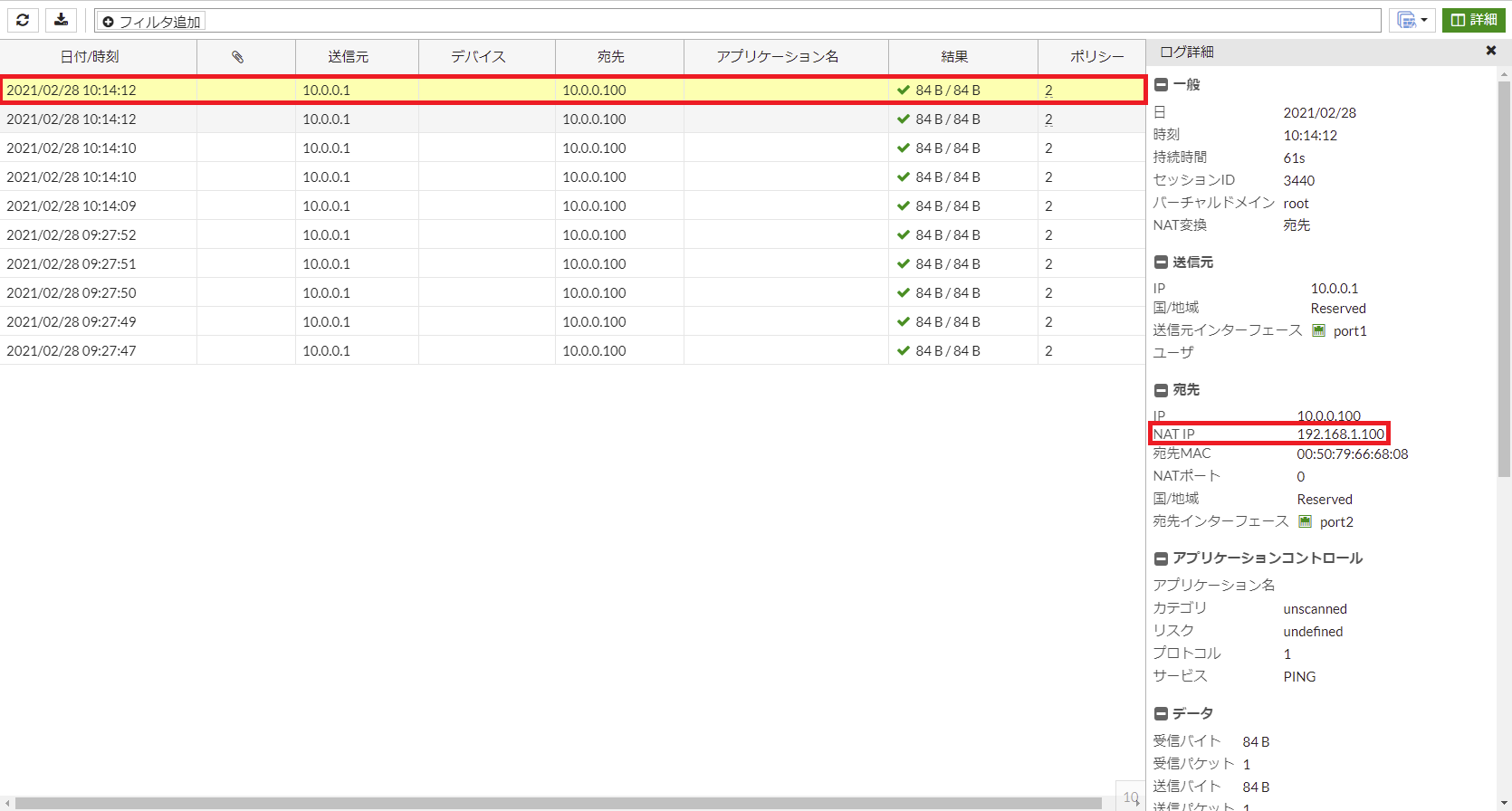Click the port2 interface icon

point(1305,521)
